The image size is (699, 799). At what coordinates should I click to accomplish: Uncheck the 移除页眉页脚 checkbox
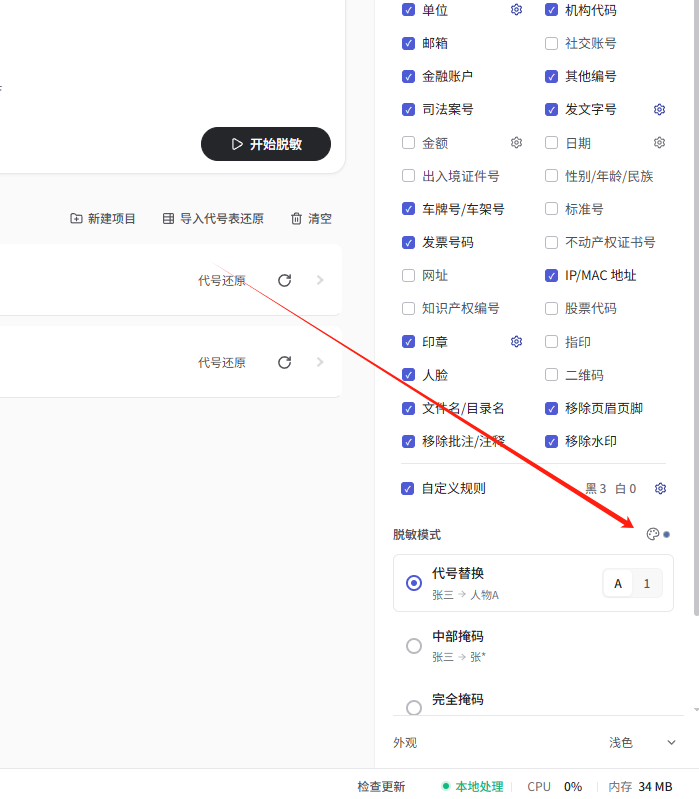click(551, 408)
